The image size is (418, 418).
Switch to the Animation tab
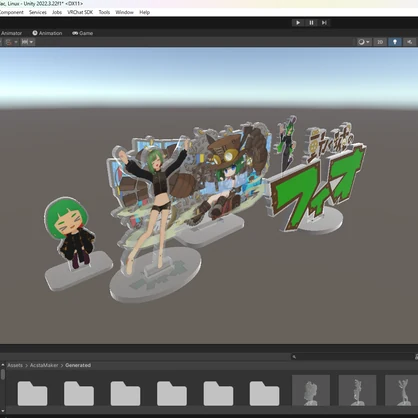pos(47,33)
